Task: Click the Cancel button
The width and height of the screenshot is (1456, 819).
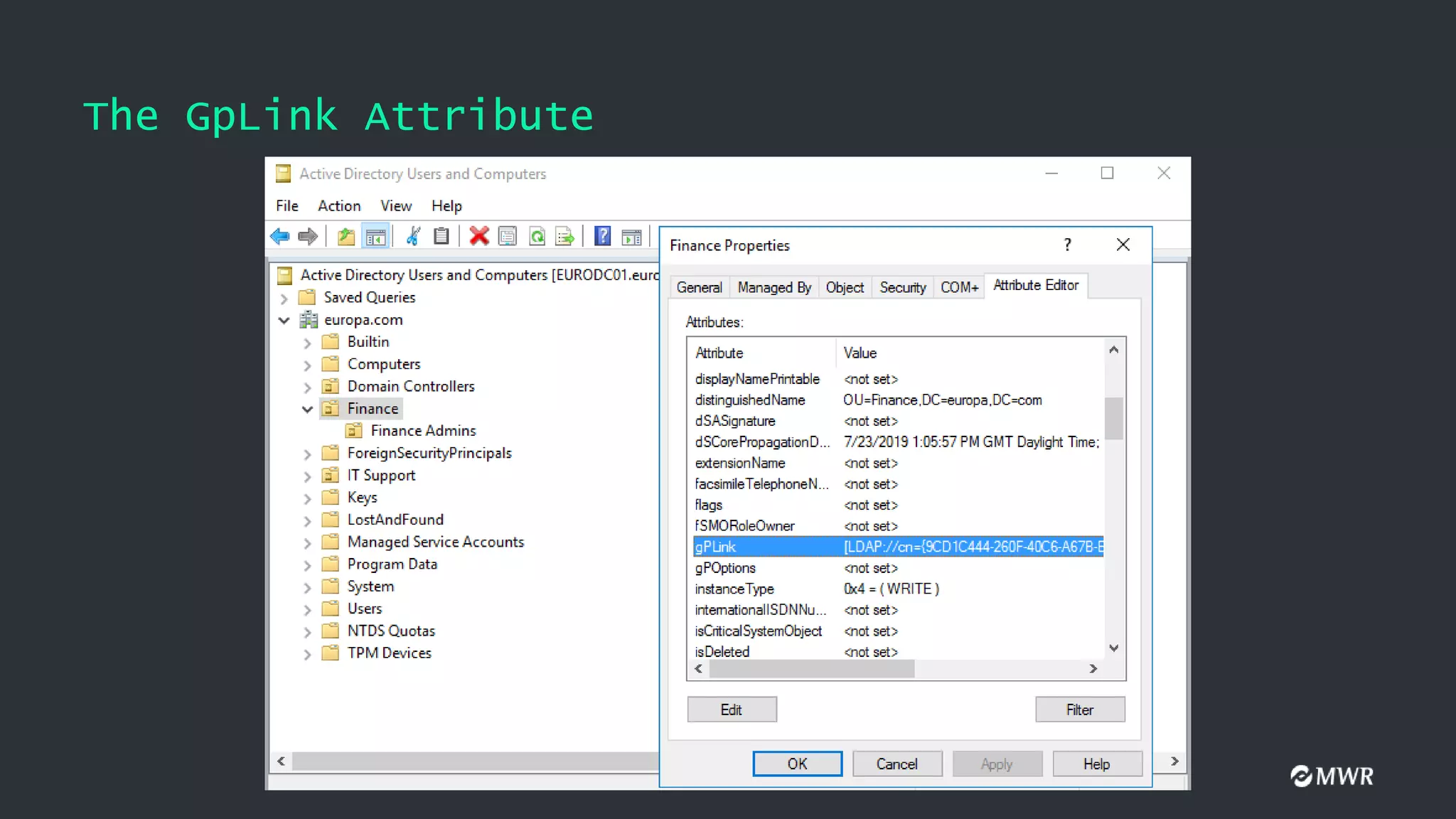Action: pyautogui.click(x=897, y=764)
